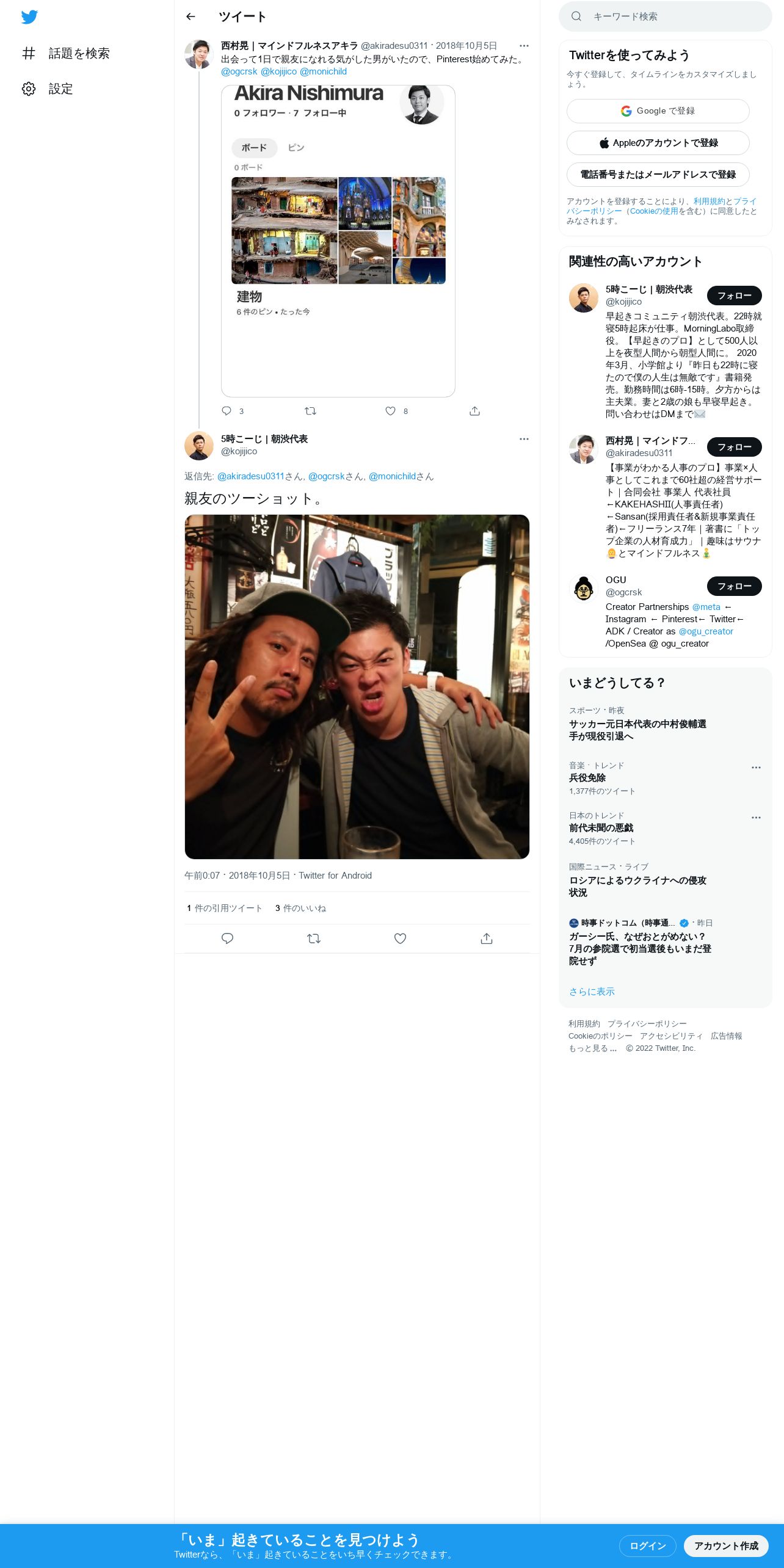Screen dimensions: 784x1568
Task: Open the two-shot photo in tweet
Action: coord(357,687)
